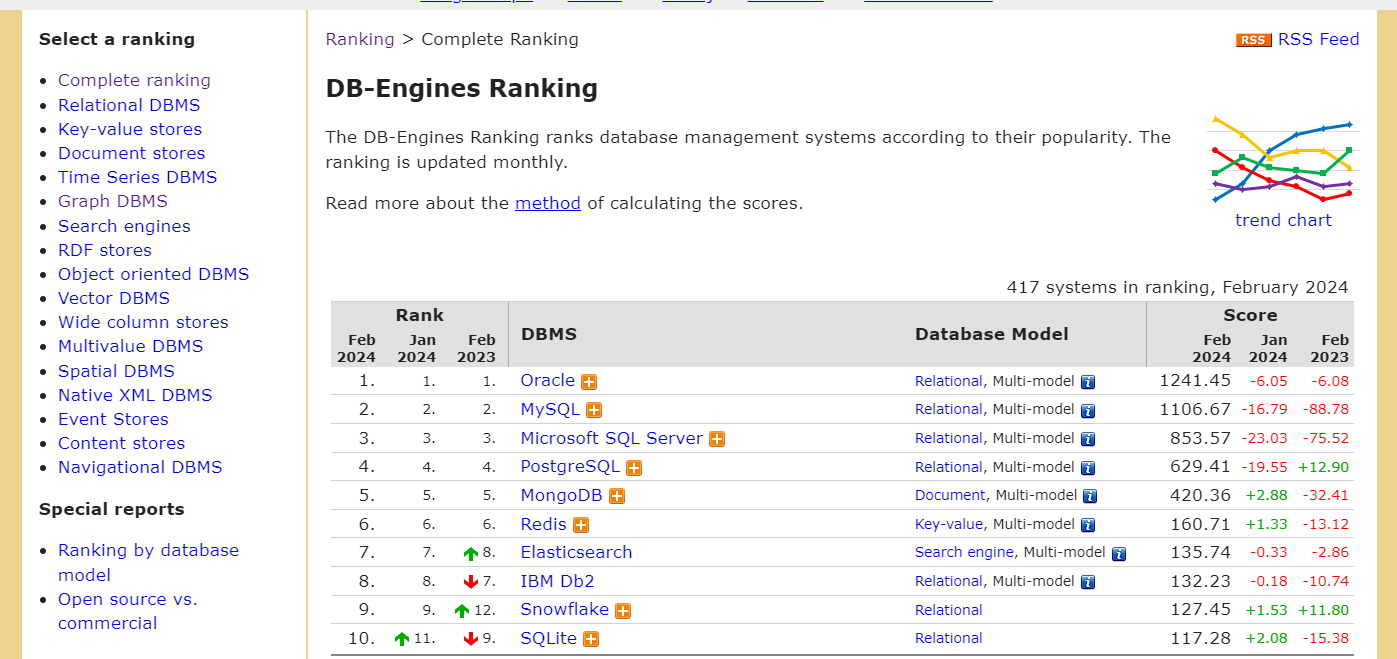Image resolution: width=1397 pixels, height=659 pixels.
Task: Select Vector DBMS ranking
Action: (x=114, y=298)
